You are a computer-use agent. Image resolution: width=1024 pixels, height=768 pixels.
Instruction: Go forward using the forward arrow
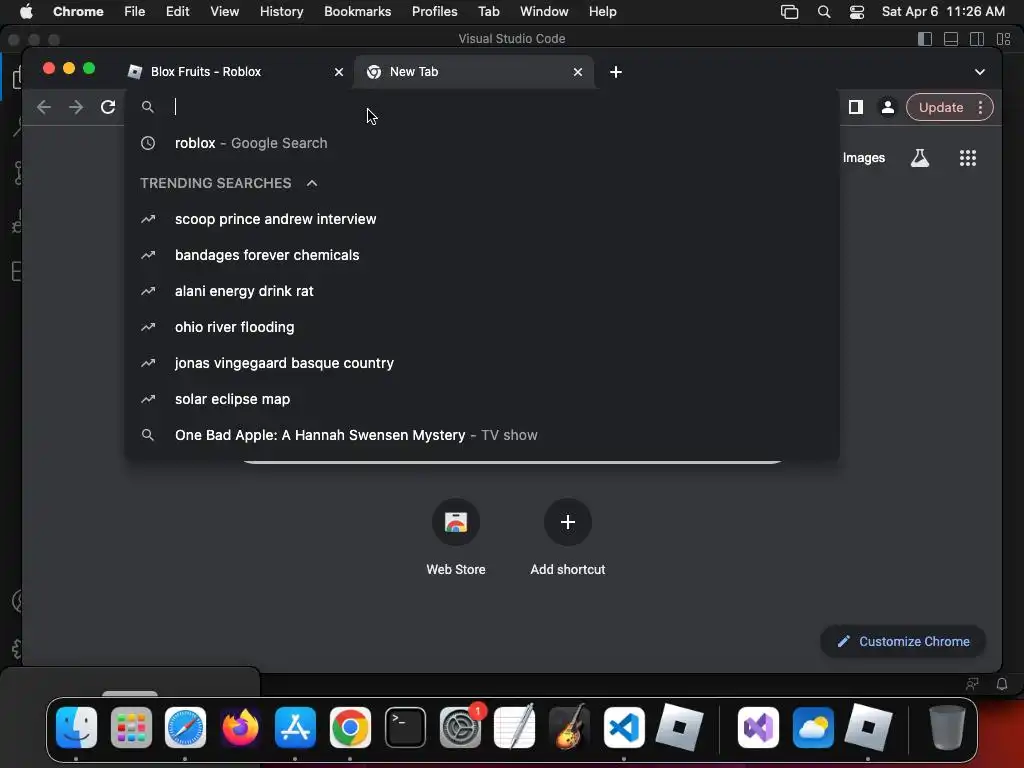pyautogui.click(x=76, y=107)
